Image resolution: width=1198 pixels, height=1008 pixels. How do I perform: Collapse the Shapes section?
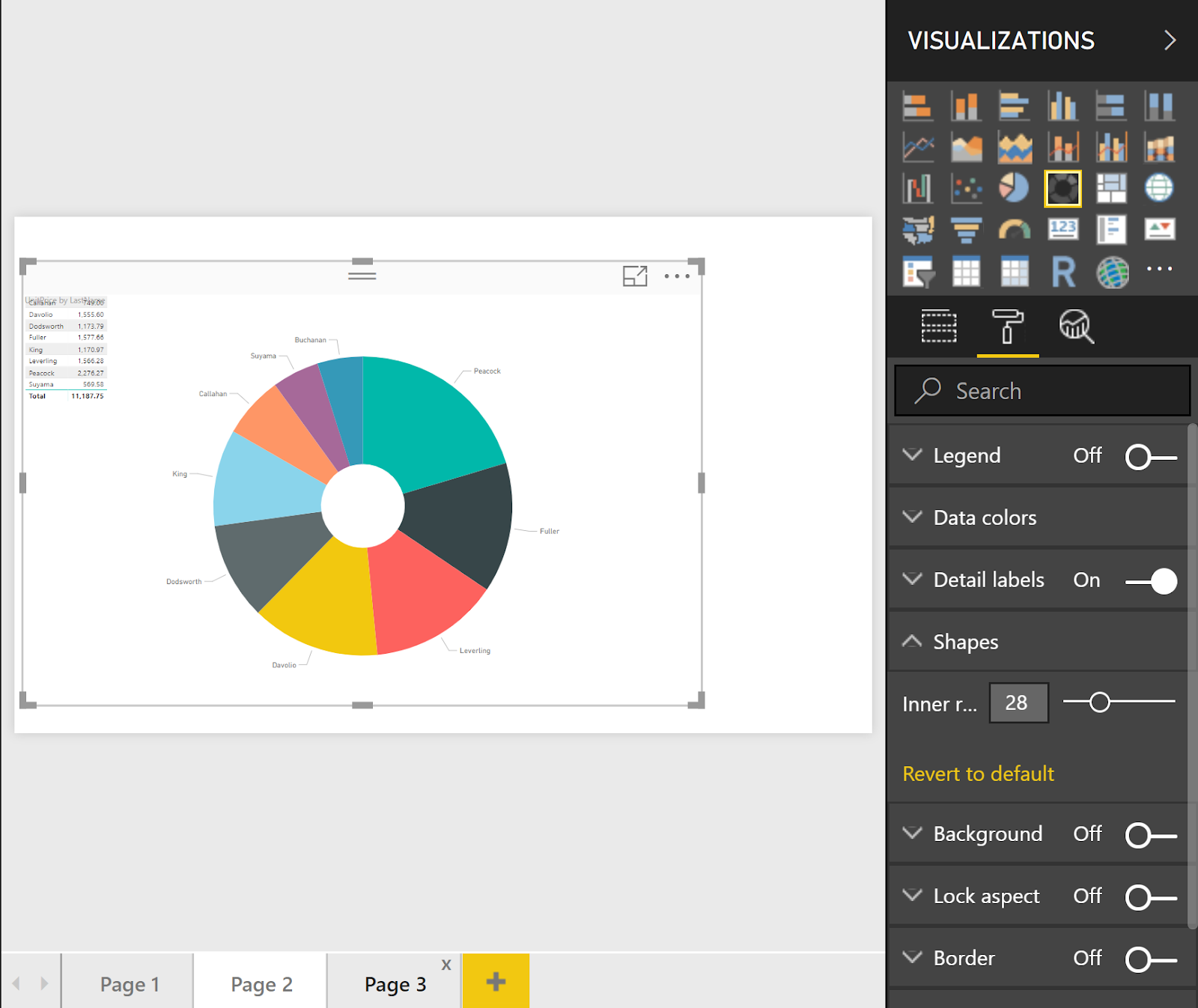point(912,642)
